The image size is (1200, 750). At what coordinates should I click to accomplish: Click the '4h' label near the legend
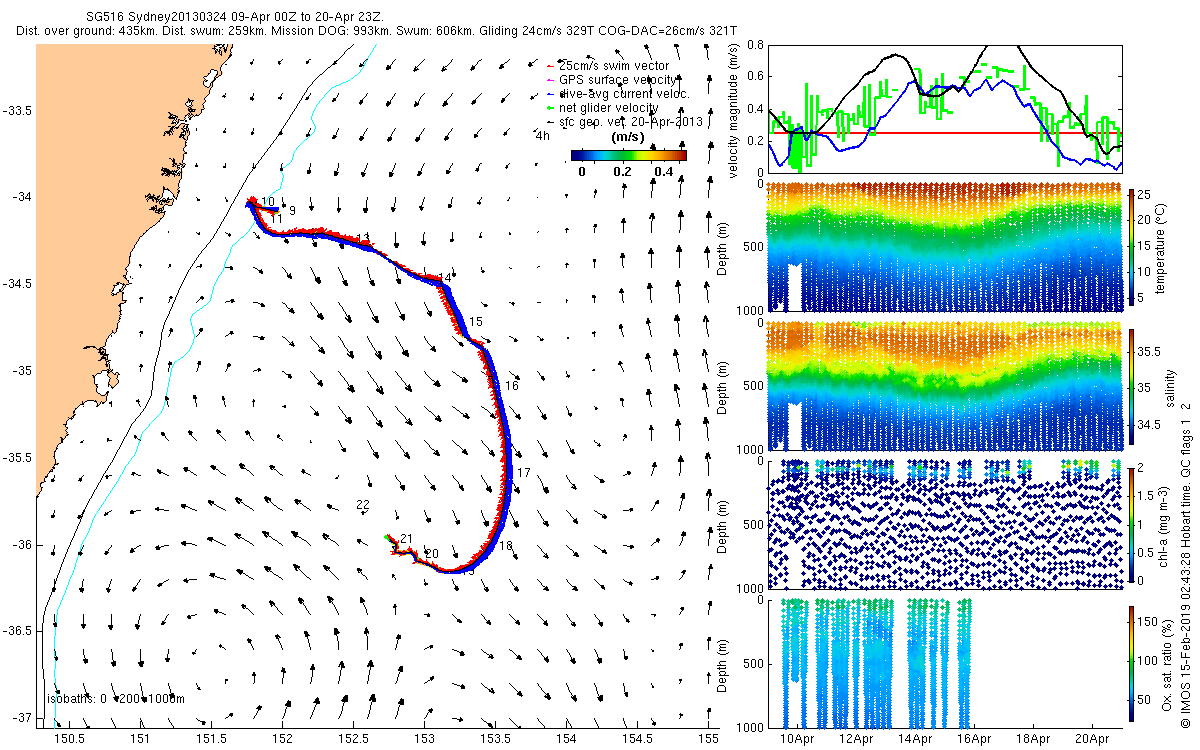pyautogui.click(x=544, y=135)
